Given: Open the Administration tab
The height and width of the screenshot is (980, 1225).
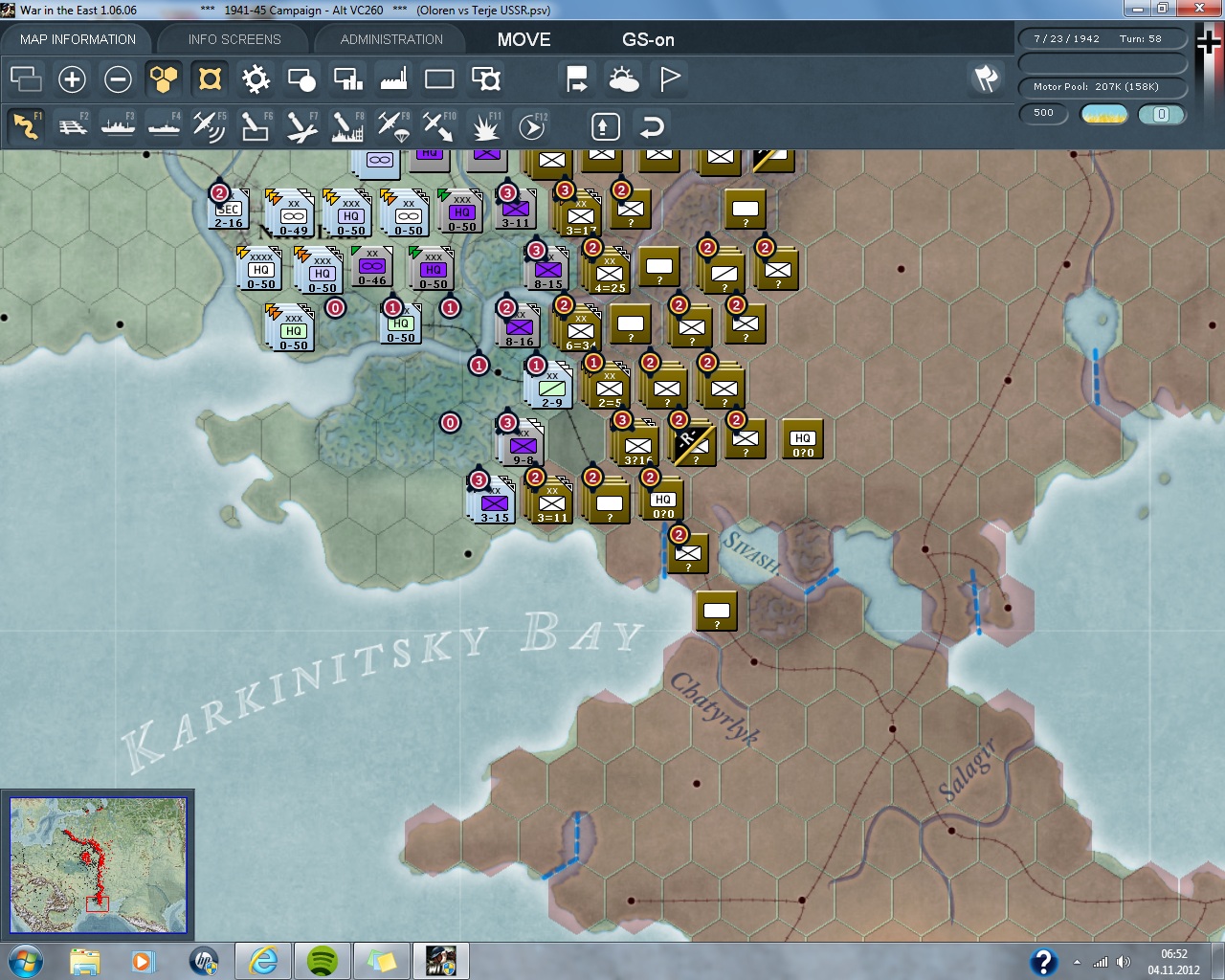Looking at the screenshot, I should click(x=391, y=39).
